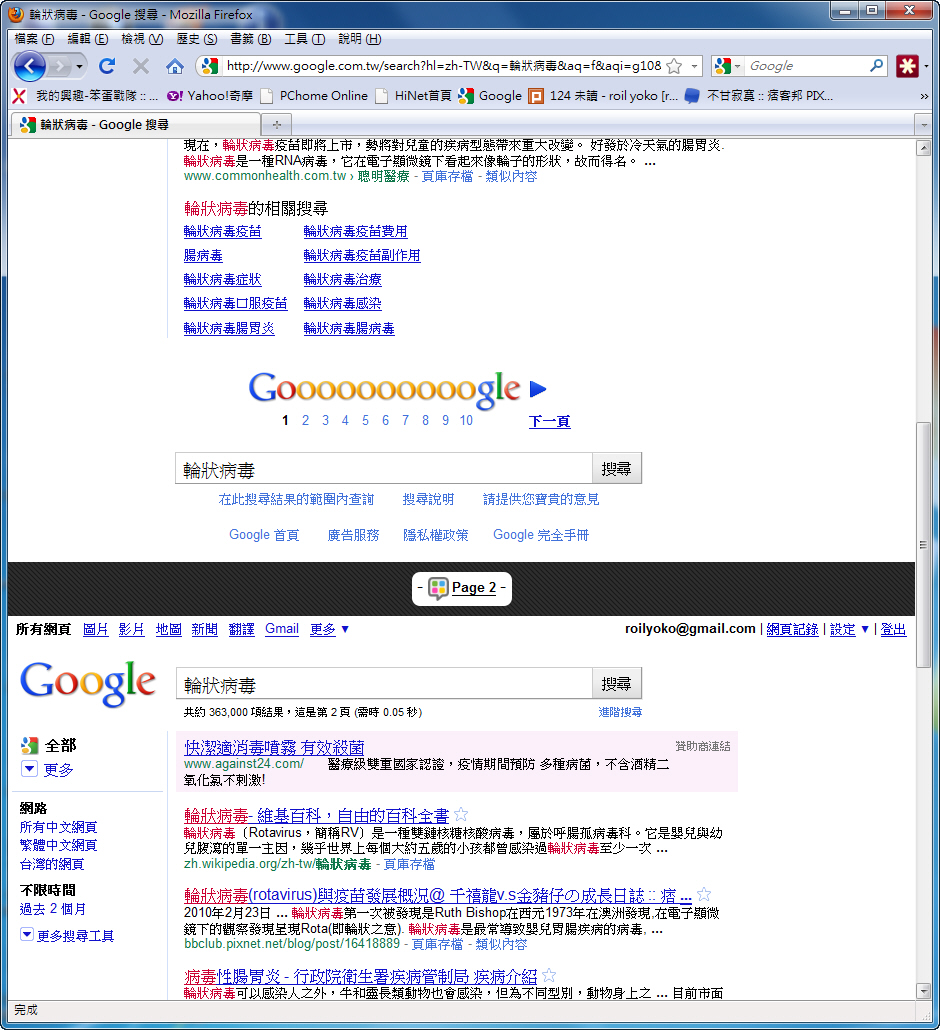Open a new tab with plus button
This screenshot has height=1030, width=940.
(x=277, y=124)
